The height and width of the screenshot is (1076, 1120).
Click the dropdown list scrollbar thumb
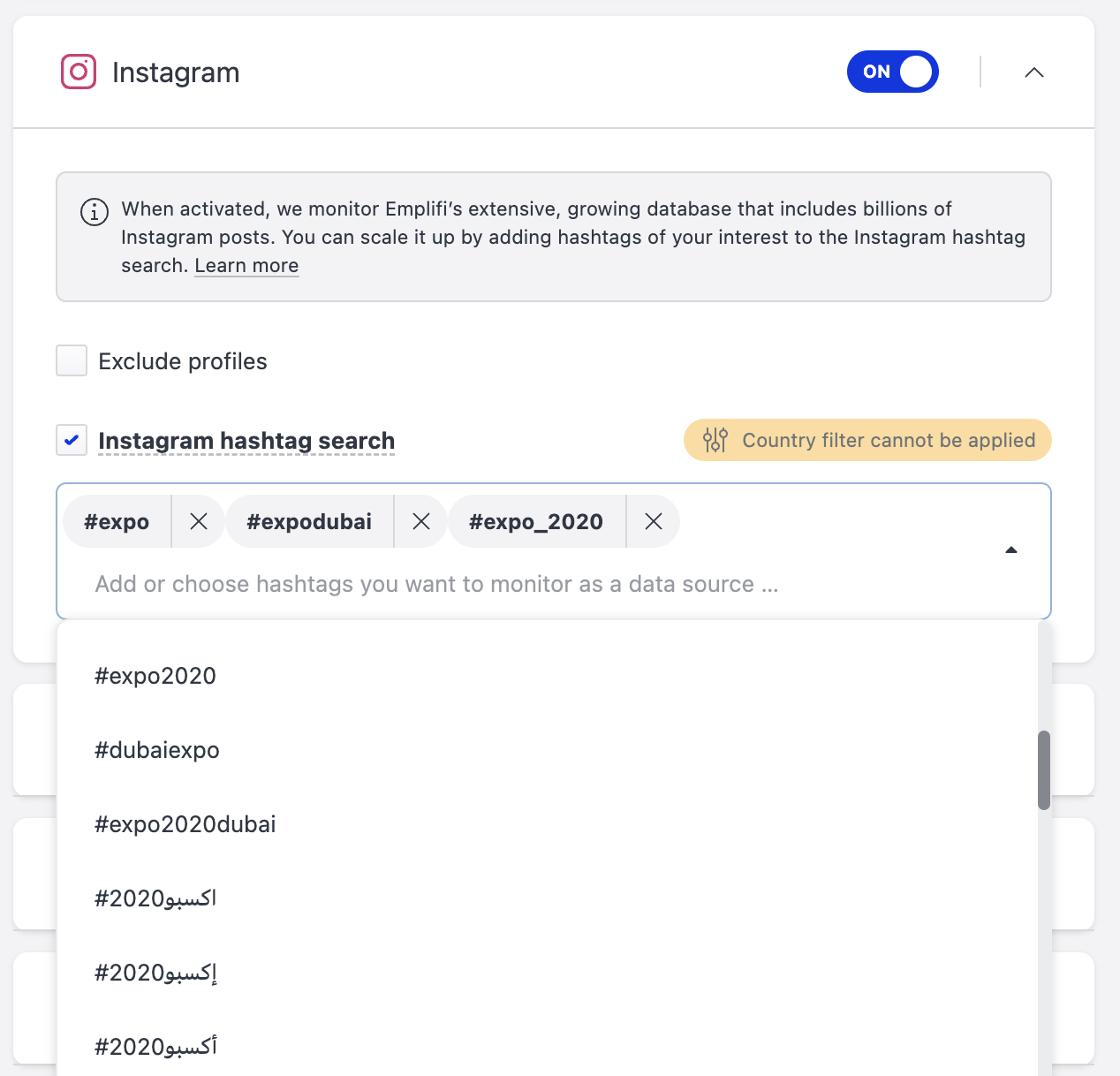(1044, 769)
